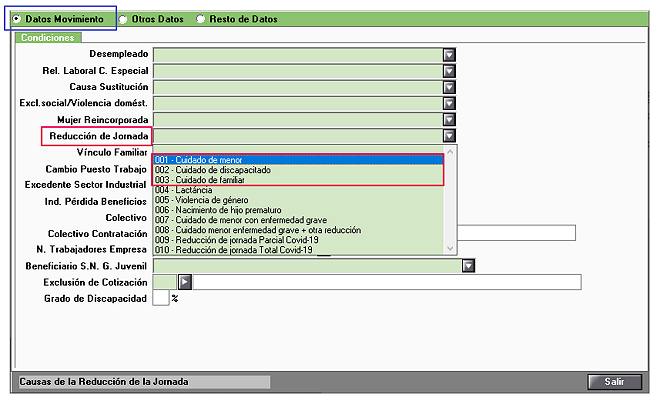This screenshot has height=394, width=650.
Task: Choose option 004 - Lactáncia
Action: pos(298,190)
